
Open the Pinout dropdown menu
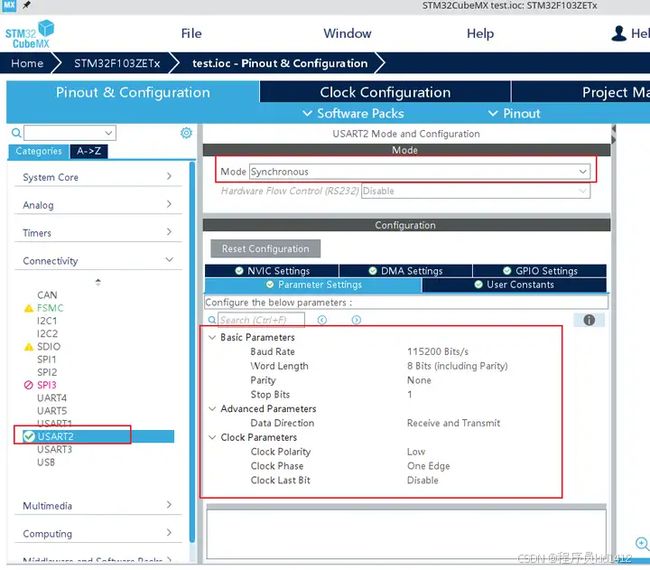pyautogui.click(x=514, y=113)
